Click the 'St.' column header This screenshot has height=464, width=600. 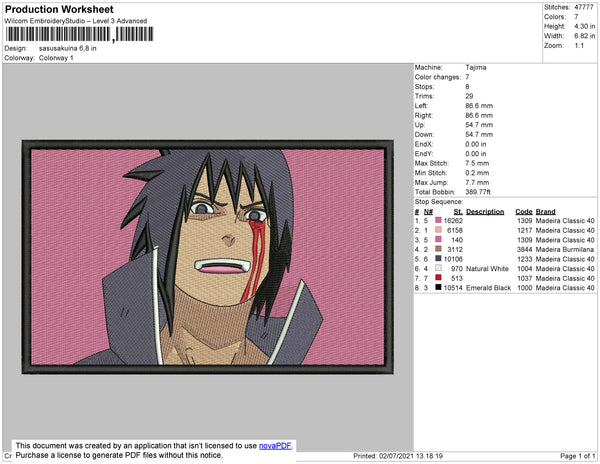coord(458,212)
